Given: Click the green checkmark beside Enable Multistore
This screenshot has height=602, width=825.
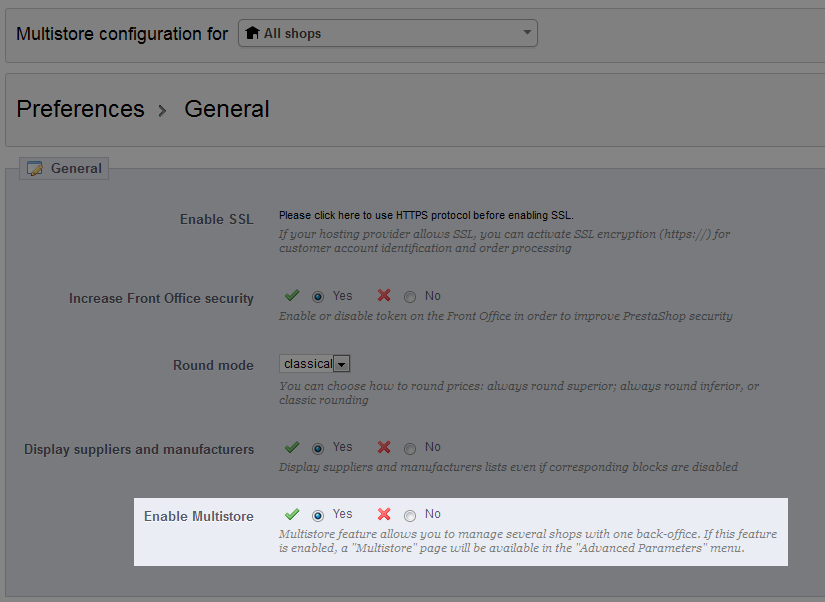Looking at the screenshot, I should point(292,514).
